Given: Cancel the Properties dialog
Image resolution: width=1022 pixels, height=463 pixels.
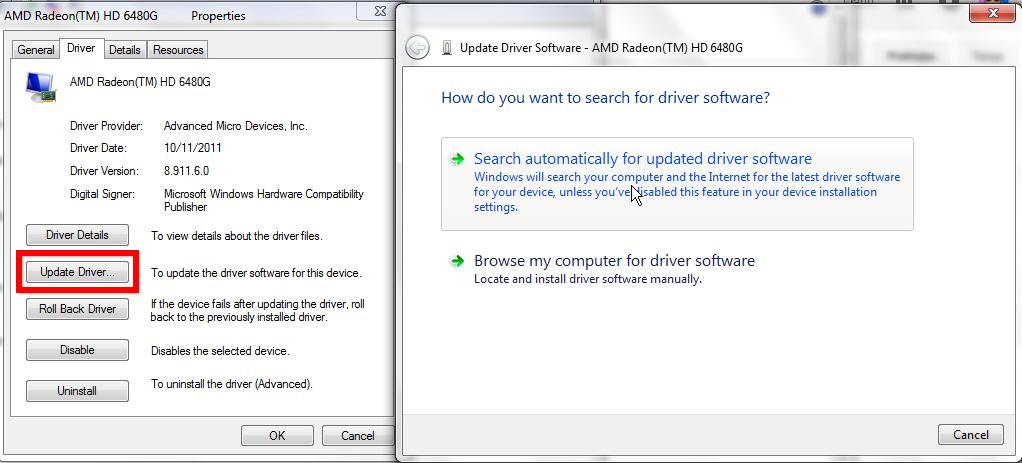Looking at the screenshot, I should 358,436.
